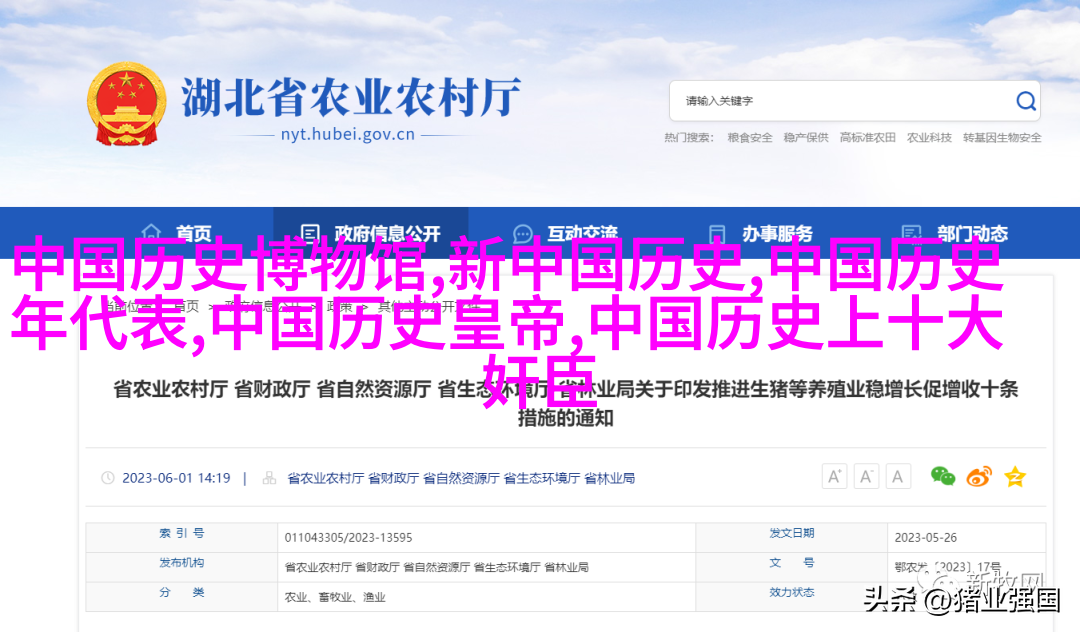Click the national emblem logo

pyautogui.click(x=126, y=105)
